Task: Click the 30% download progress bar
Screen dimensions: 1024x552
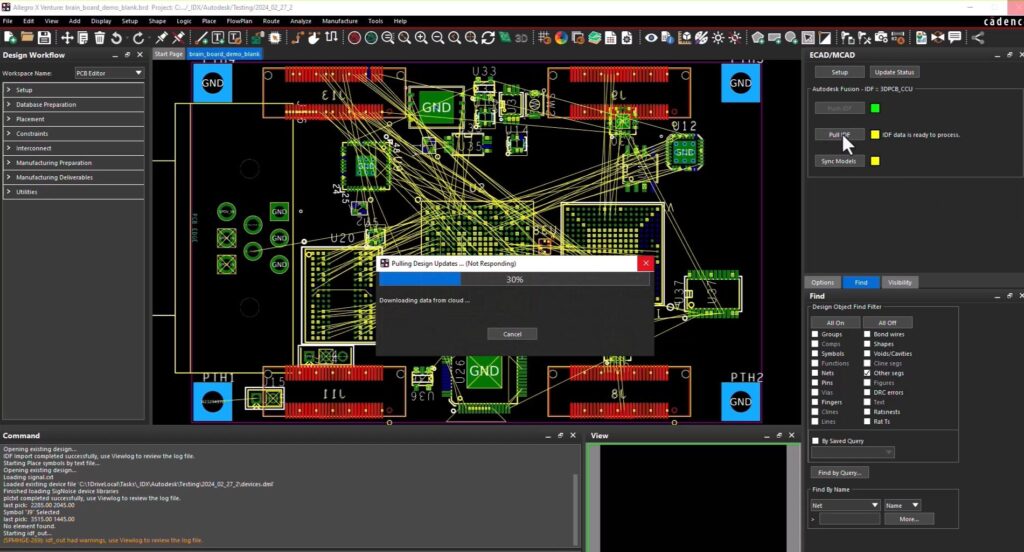Action: [x=514, y=279]
